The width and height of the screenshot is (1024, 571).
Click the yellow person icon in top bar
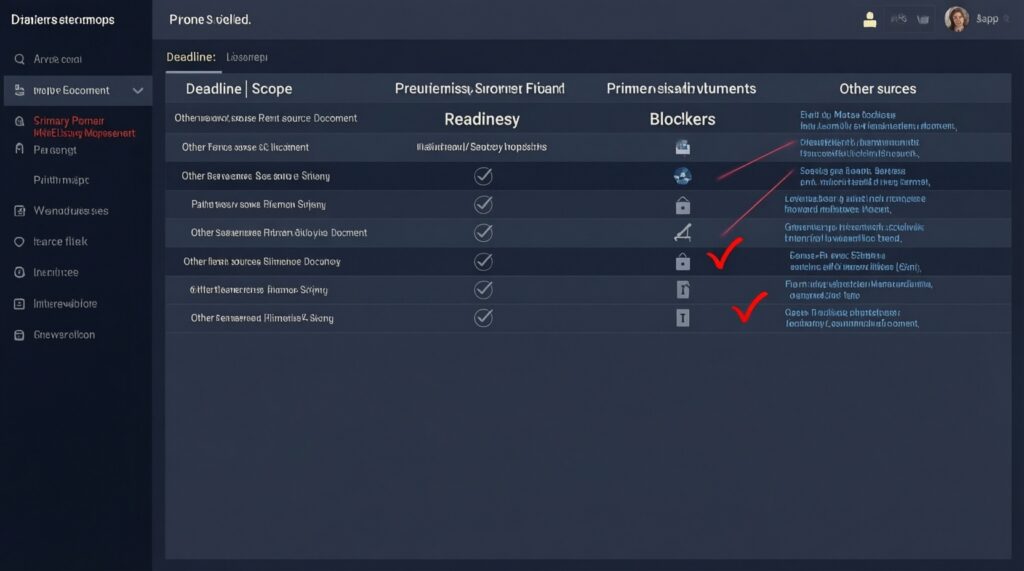[x=869, y=19]
